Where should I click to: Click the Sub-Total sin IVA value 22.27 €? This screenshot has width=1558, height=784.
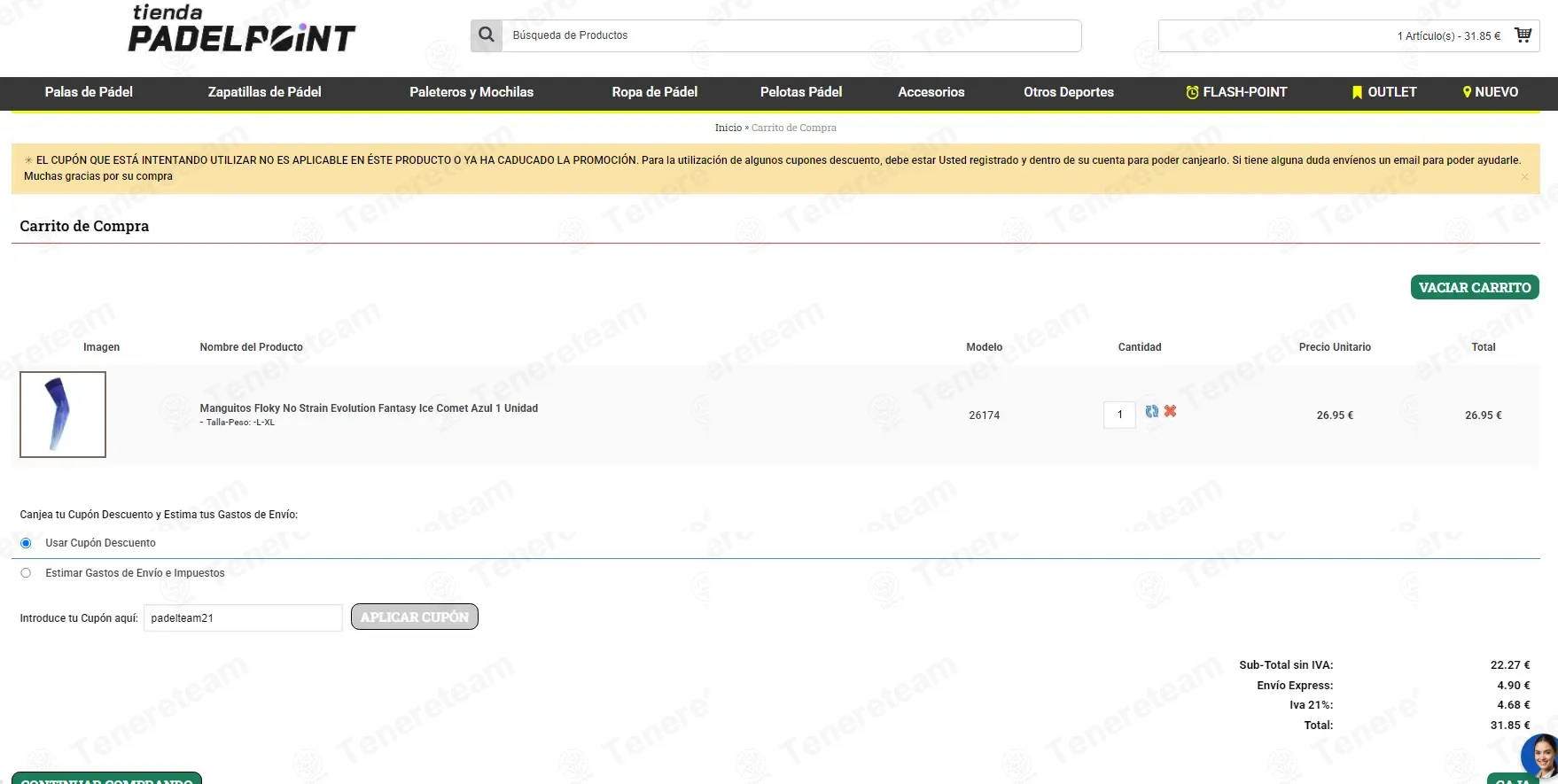click(x=1510, y=665)
